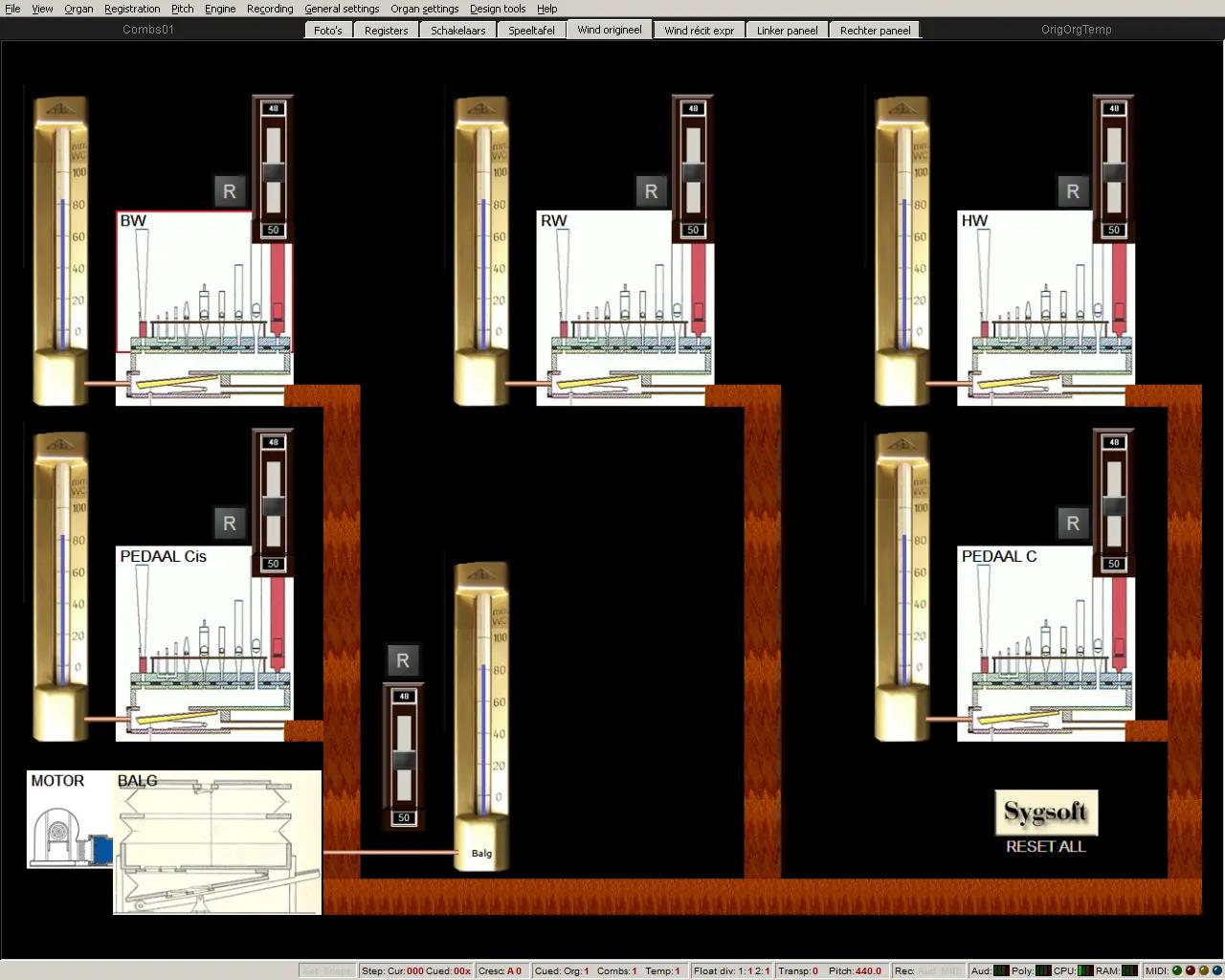Click the Pitch 440.0 status field

click(x=855, y=970)
